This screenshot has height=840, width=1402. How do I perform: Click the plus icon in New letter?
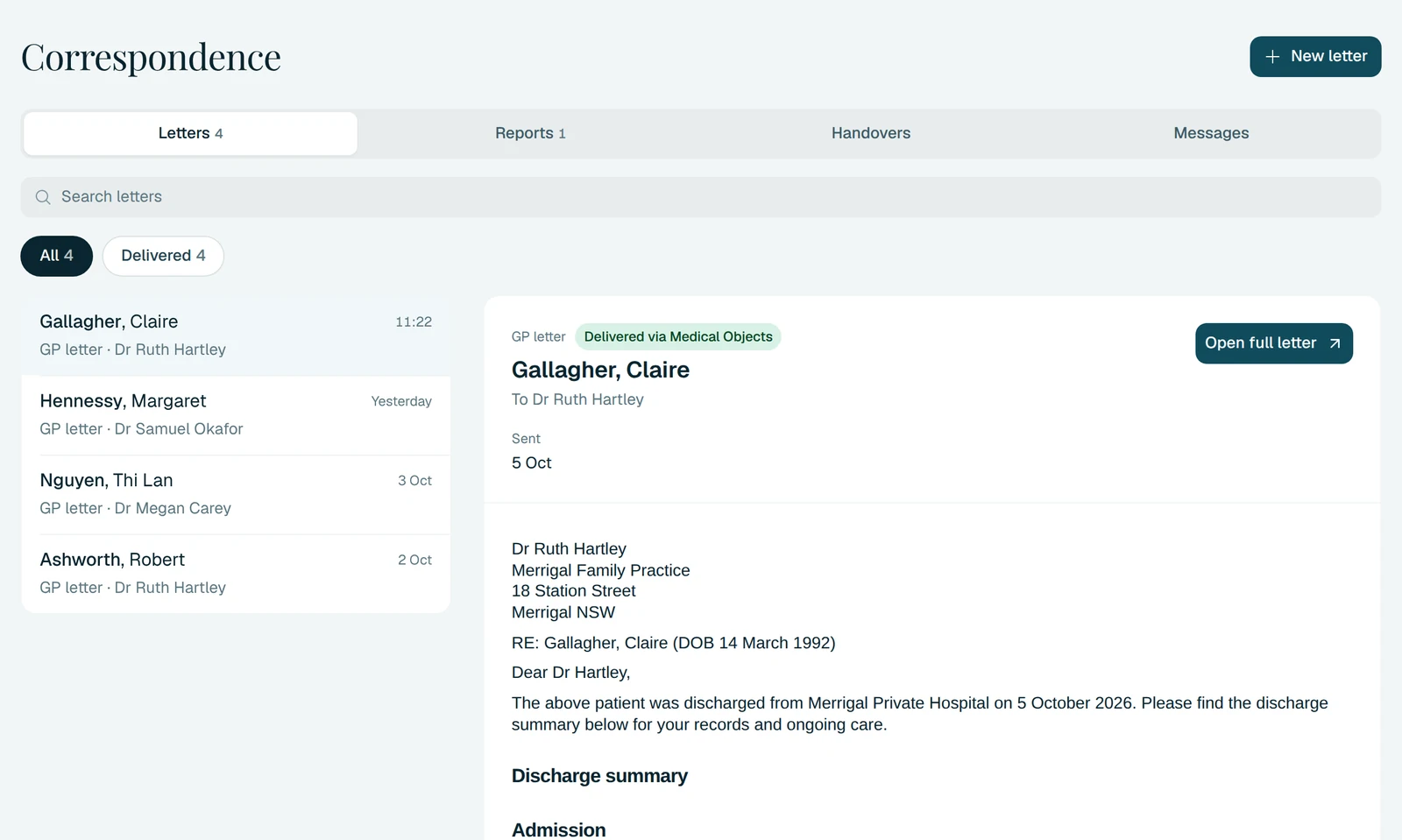tap(1272, 57)
